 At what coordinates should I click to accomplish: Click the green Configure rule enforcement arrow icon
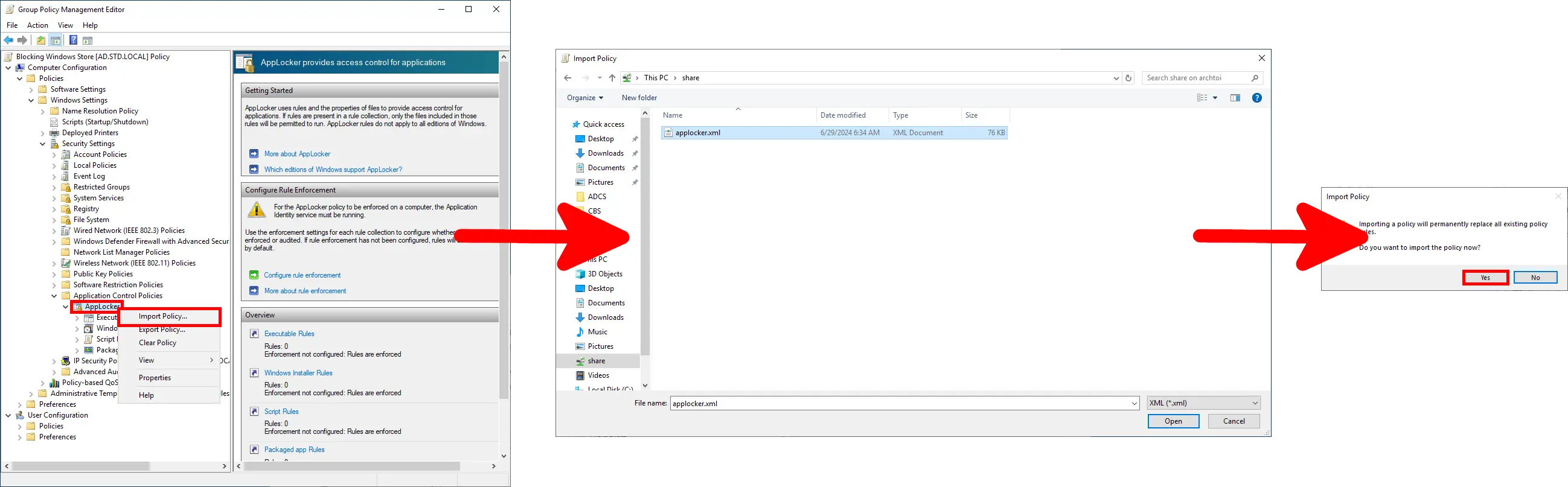pos(254,275)
